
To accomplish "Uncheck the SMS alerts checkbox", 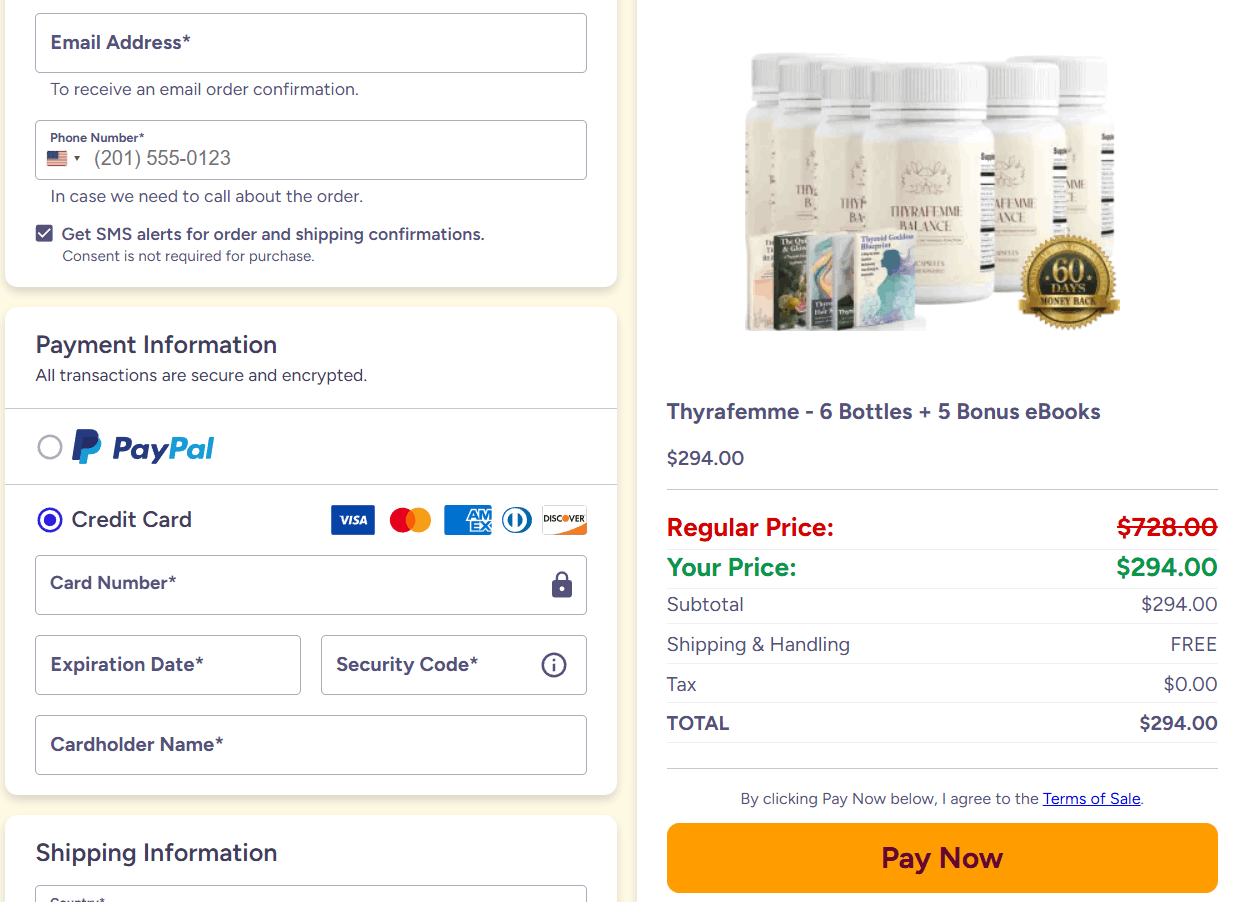I will tap(44, 234).
